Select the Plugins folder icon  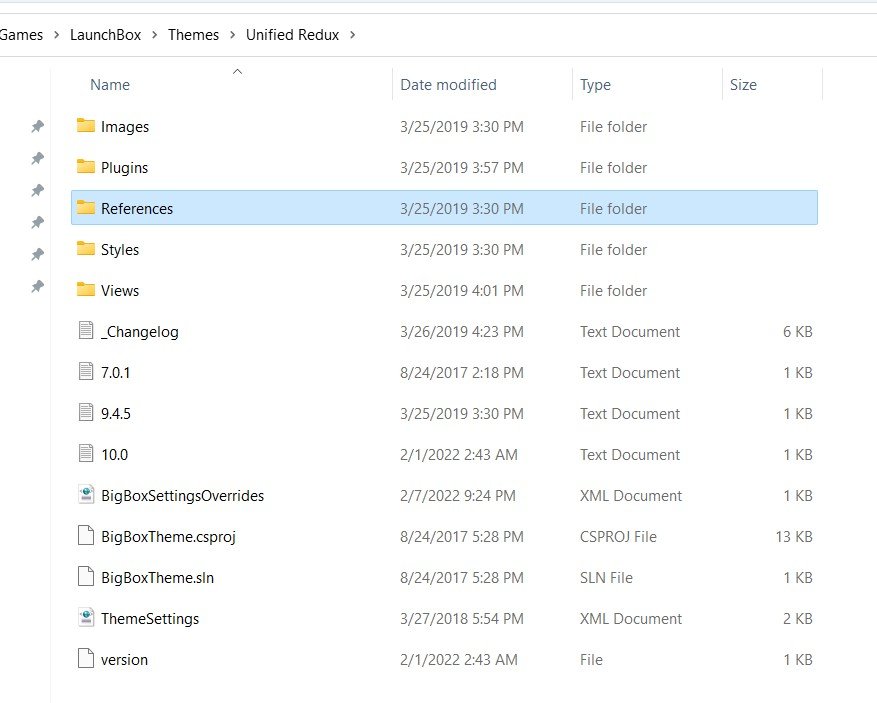[86, 166]
